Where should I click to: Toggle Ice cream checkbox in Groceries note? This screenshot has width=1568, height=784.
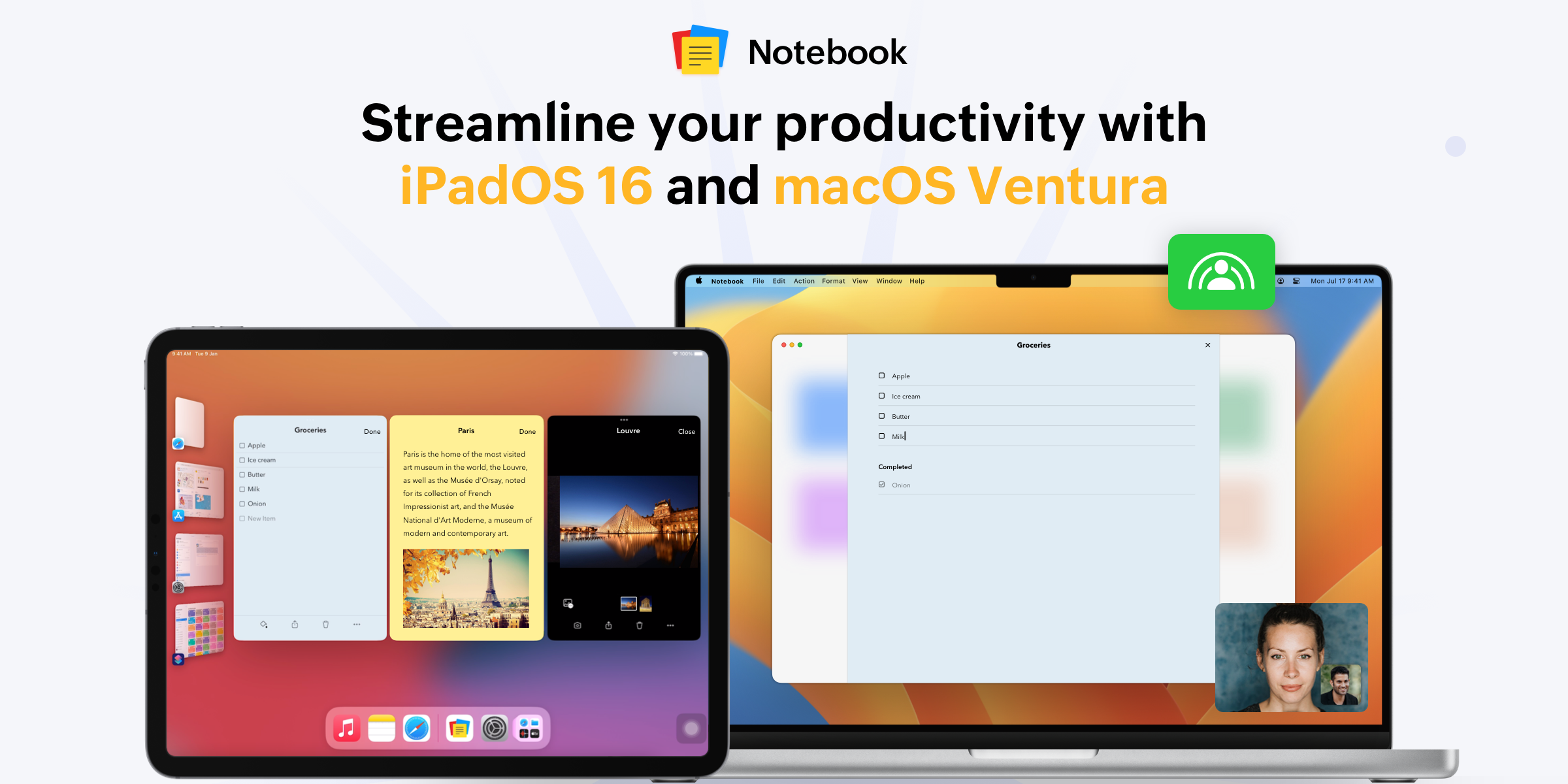(881, 396)
